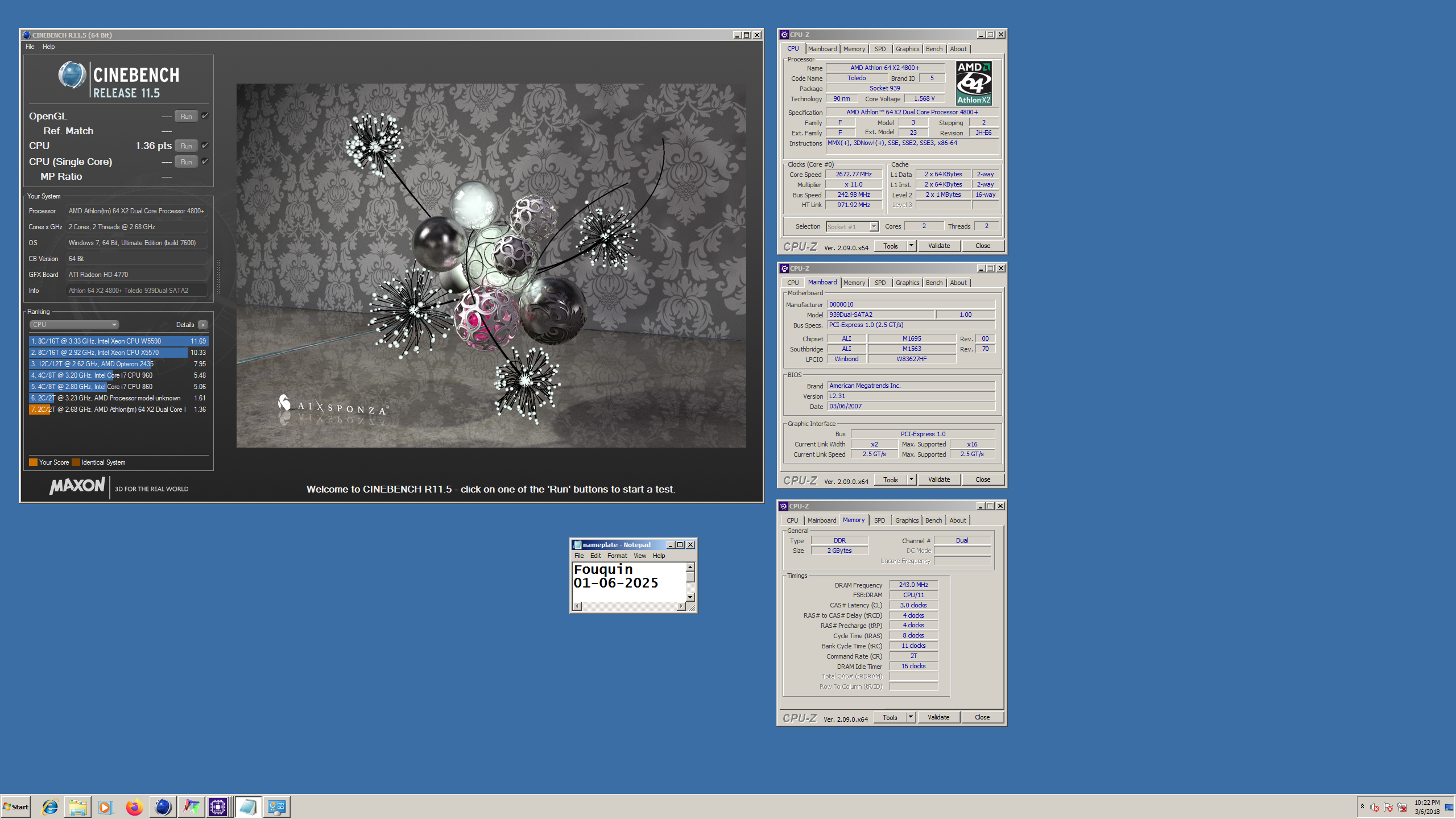Click Close button in Mainboard CPU-Z window
The height and width of the screenshot is (819, 1456).
point(983,479)
